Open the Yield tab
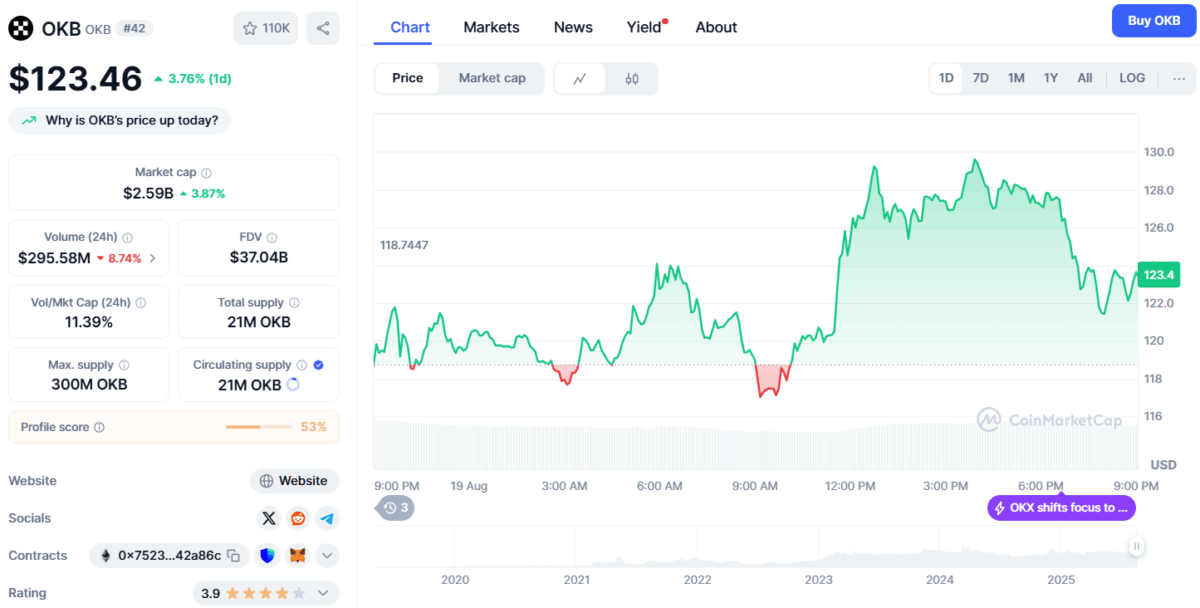 [x=646, y=27]
